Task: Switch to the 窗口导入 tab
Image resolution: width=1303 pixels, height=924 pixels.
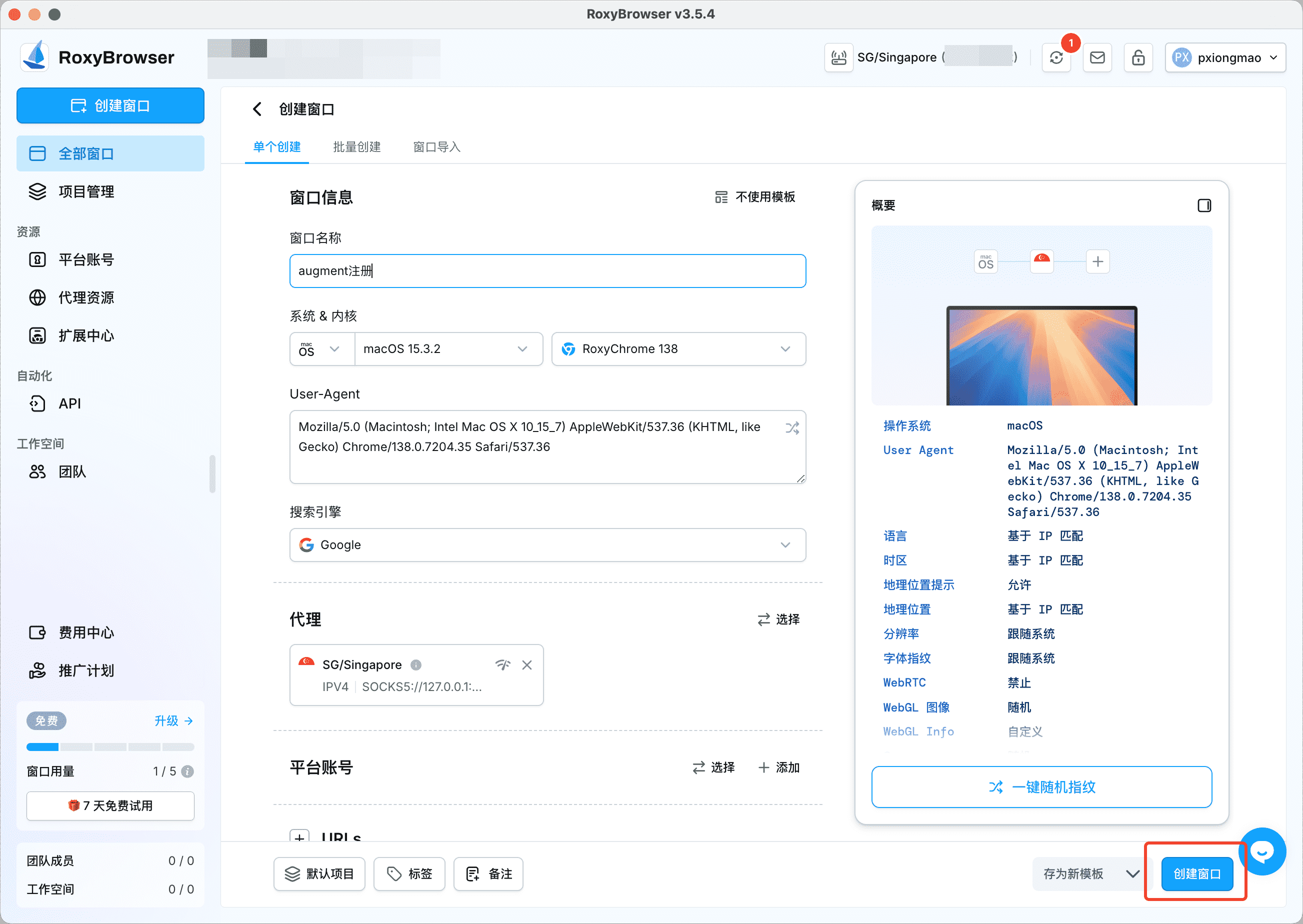Action: click(x=436, y=147)
